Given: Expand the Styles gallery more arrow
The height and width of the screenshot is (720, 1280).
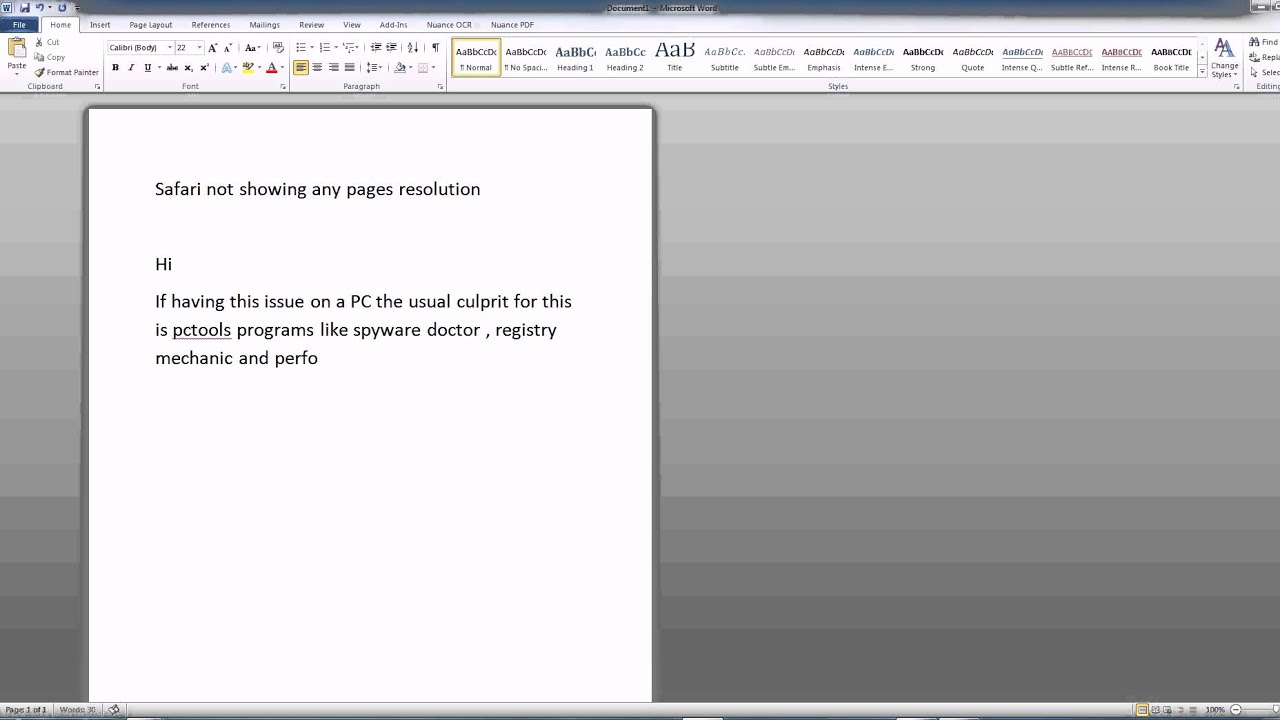Looking at the screenshot, I should click(x=1202, y=73).
